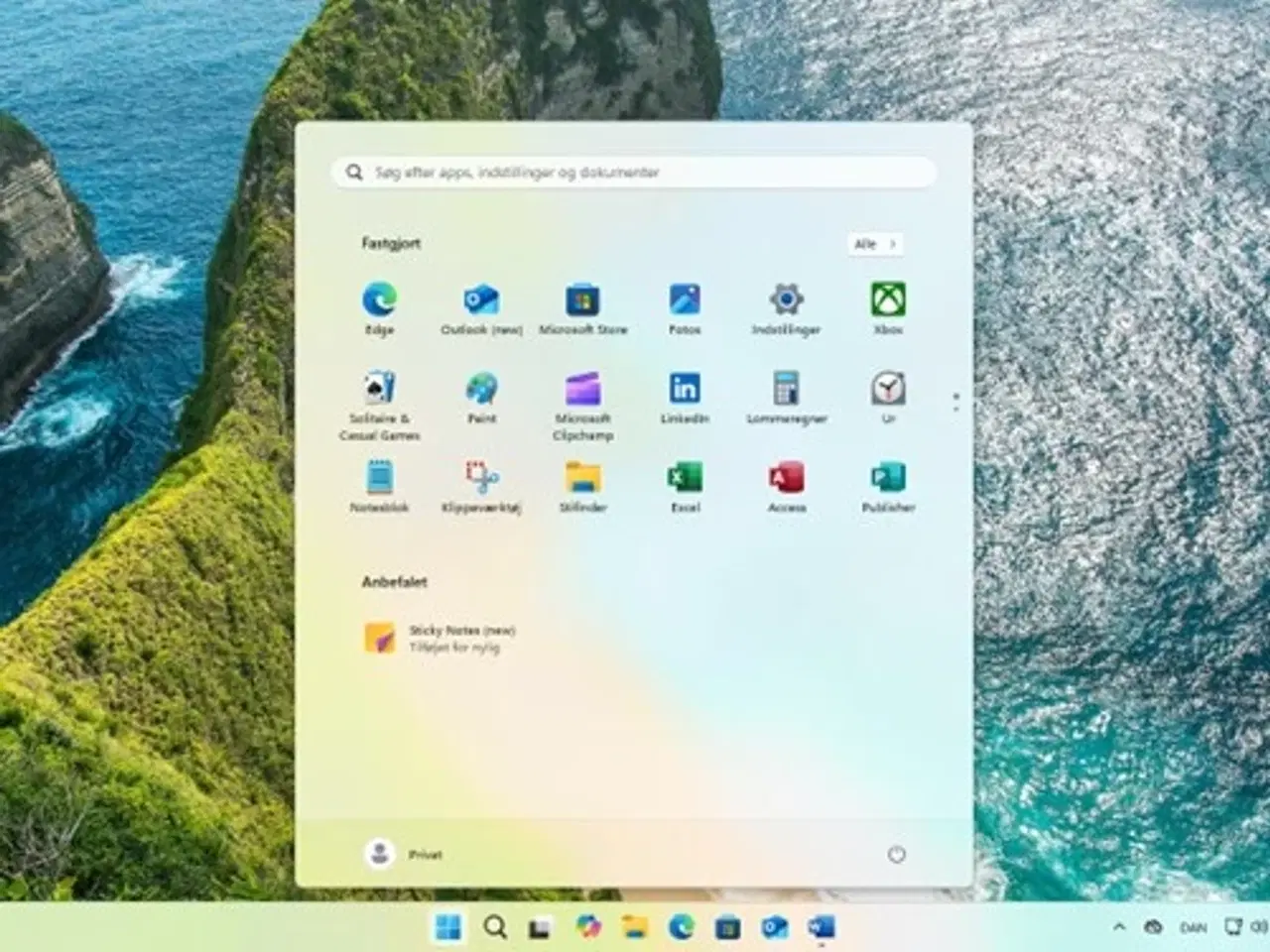Open Sticky Notes (new) recommended item

pyautogui.click(x=441, y=638)
